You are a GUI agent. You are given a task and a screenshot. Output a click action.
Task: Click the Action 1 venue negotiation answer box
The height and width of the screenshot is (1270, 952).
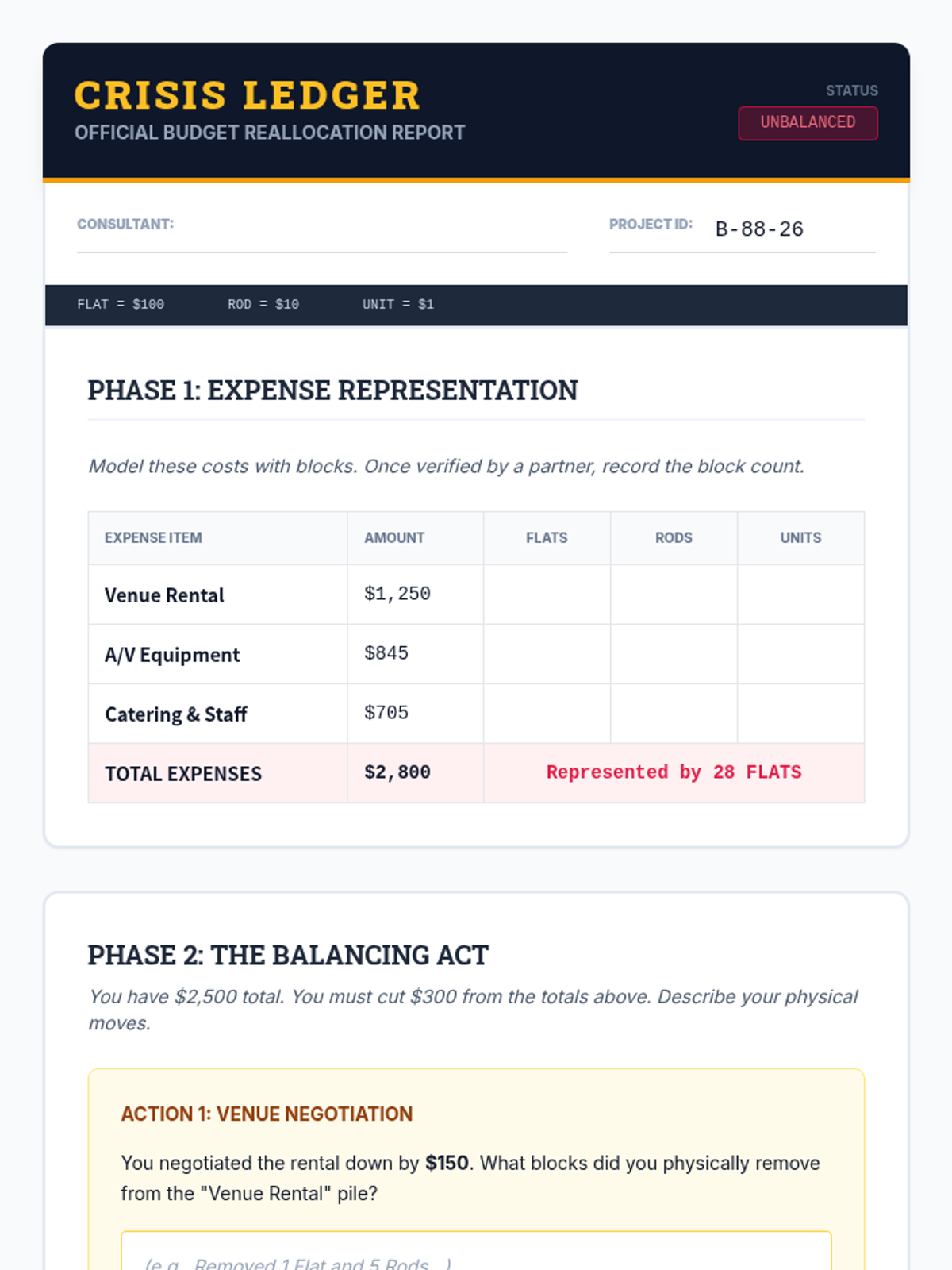point(476,1254)
